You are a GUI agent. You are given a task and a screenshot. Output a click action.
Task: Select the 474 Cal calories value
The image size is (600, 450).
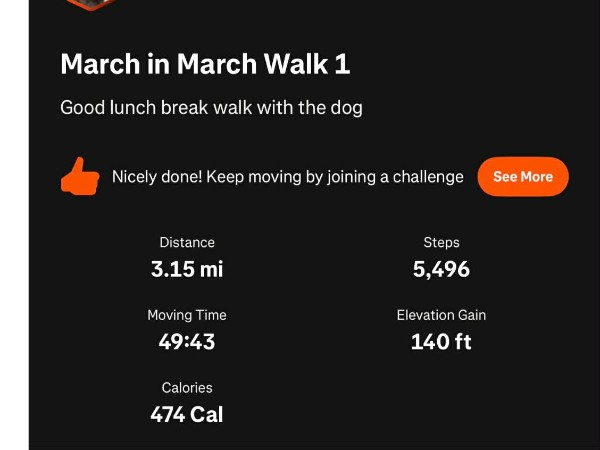click(x=187, y=414)
